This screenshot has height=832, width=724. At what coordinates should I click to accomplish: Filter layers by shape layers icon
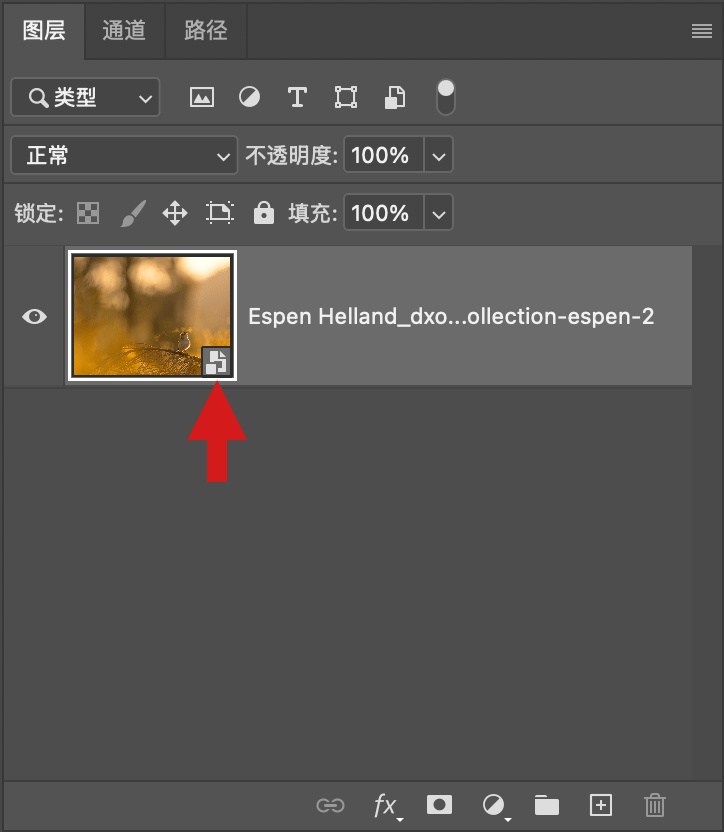[346, 98]
